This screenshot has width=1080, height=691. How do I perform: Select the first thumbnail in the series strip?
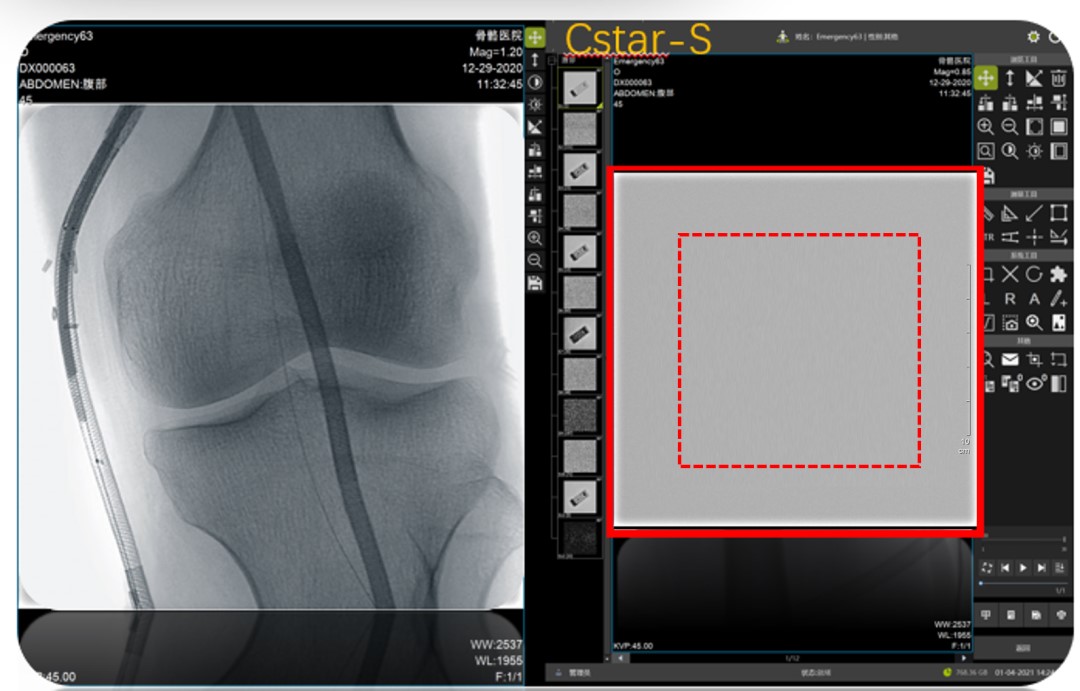click(x=579, y=88)
